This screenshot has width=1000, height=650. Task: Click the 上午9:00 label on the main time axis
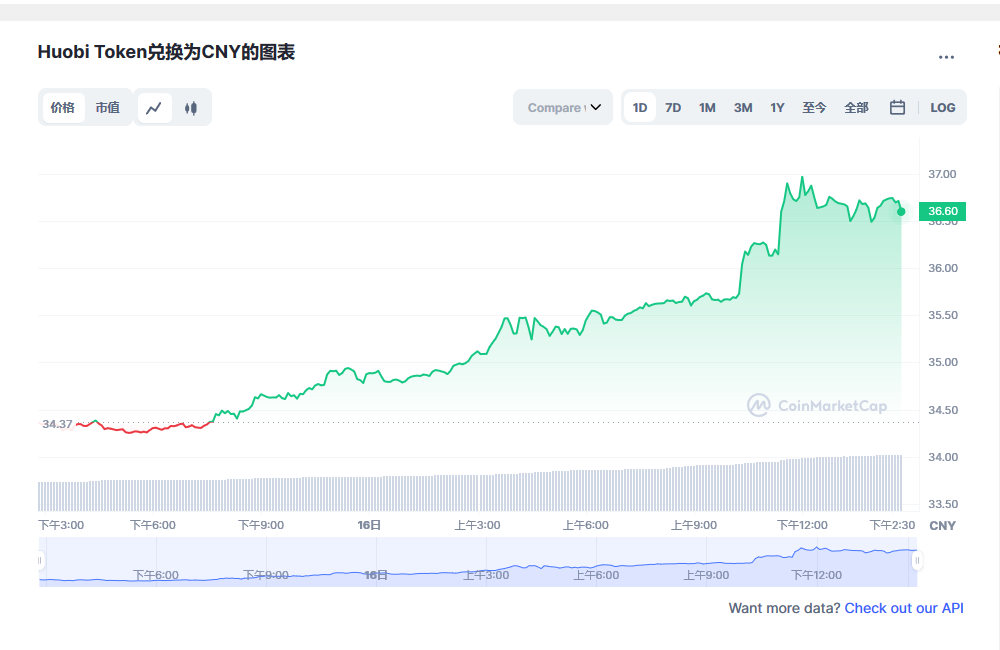(x=694, y=525)
